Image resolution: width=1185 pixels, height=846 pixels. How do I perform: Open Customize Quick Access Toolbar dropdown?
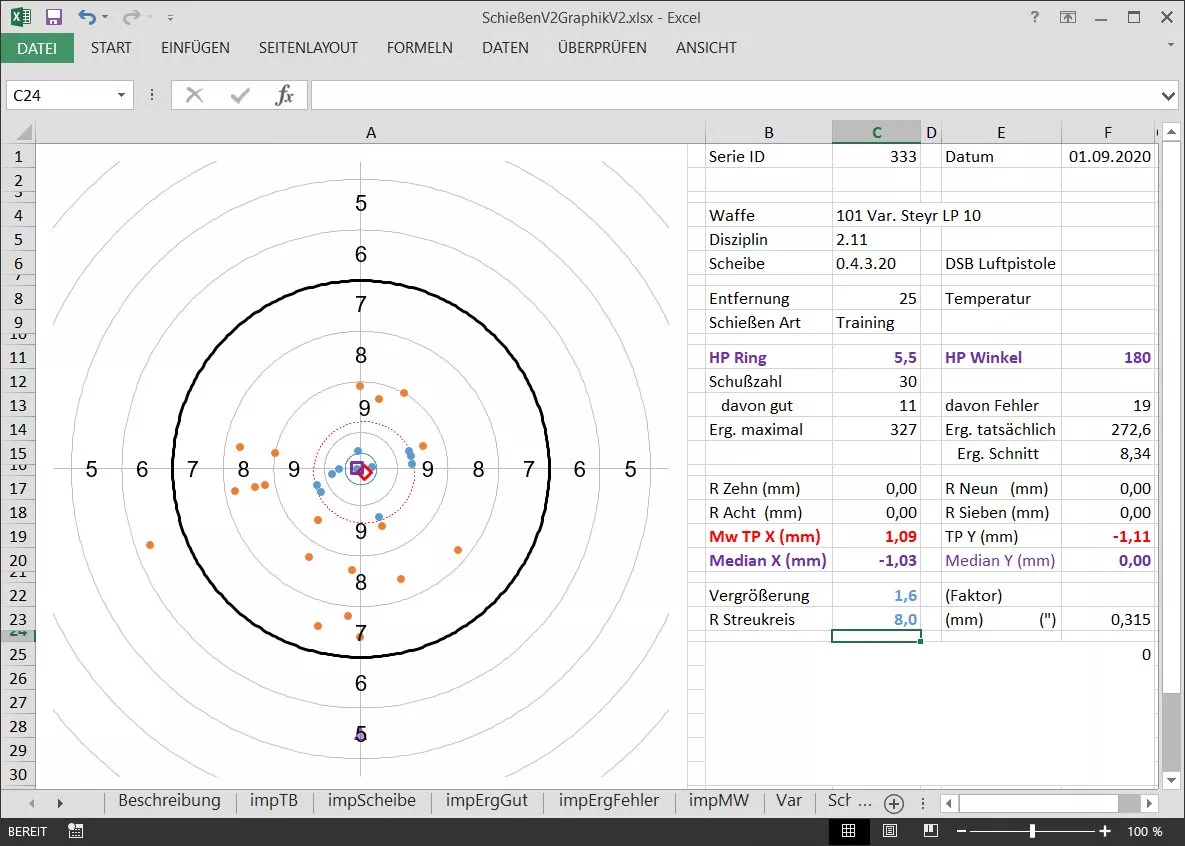click(x=170, y=18)
